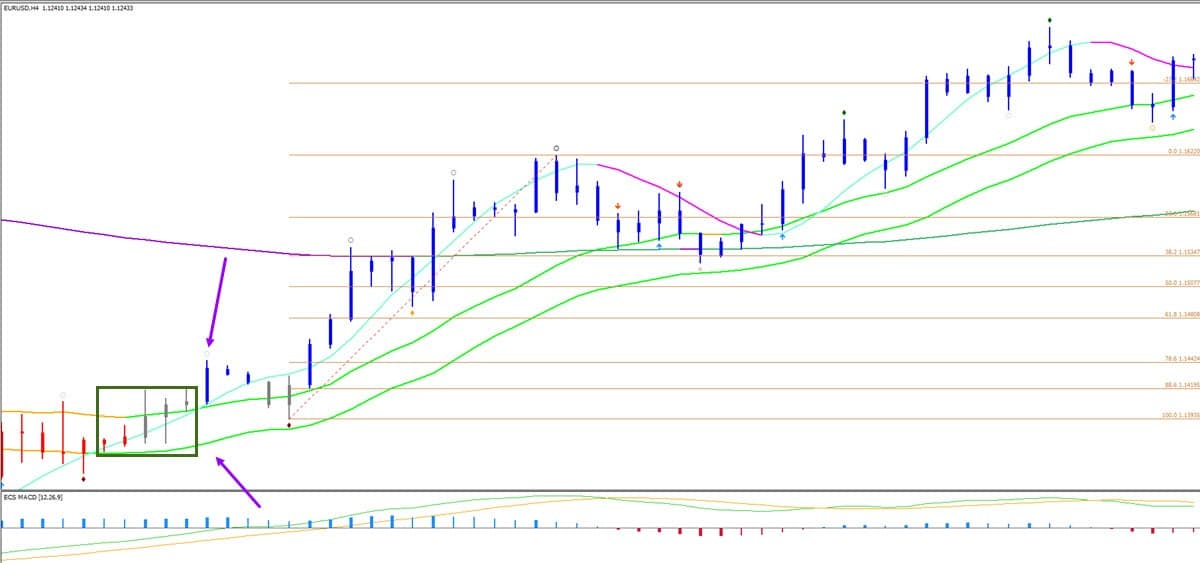The width and height of the screenshot is (1200, 563).
Task: Click the 100.0 Fibonacci level label
Action: tap(1180, 415)
